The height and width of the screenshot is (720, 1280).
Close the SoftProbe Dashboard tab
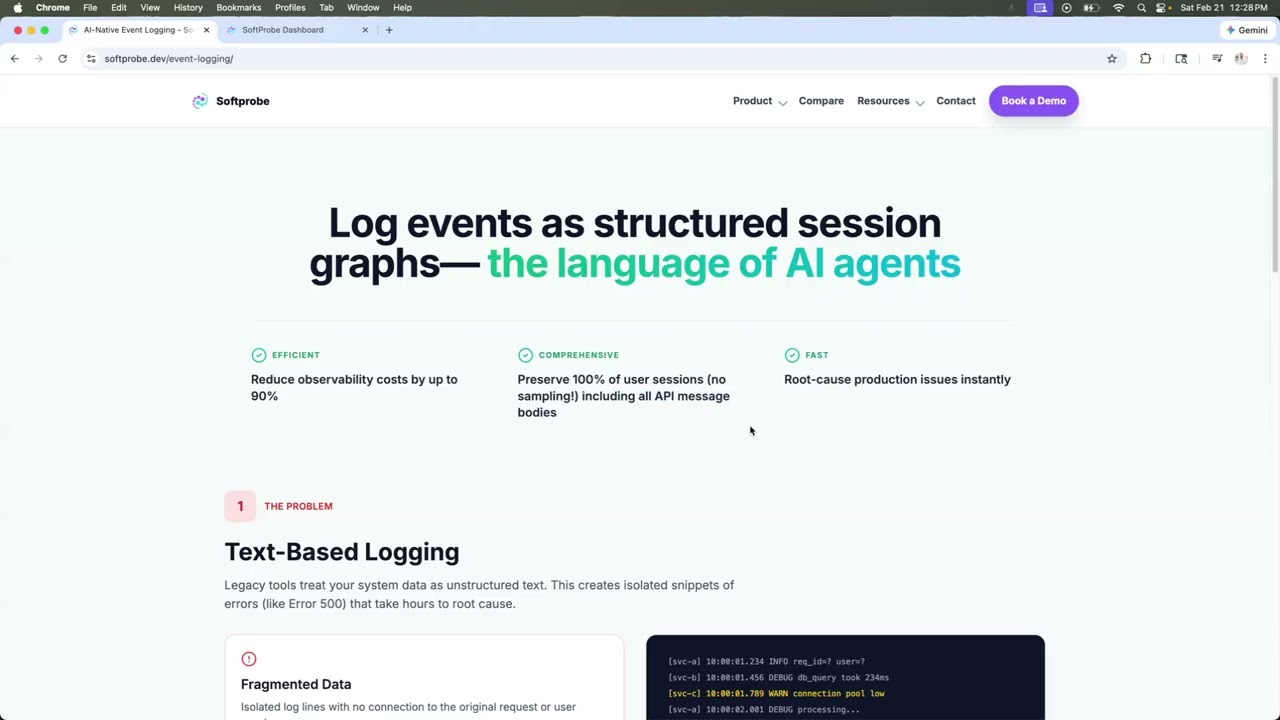[x=365, y=30]
